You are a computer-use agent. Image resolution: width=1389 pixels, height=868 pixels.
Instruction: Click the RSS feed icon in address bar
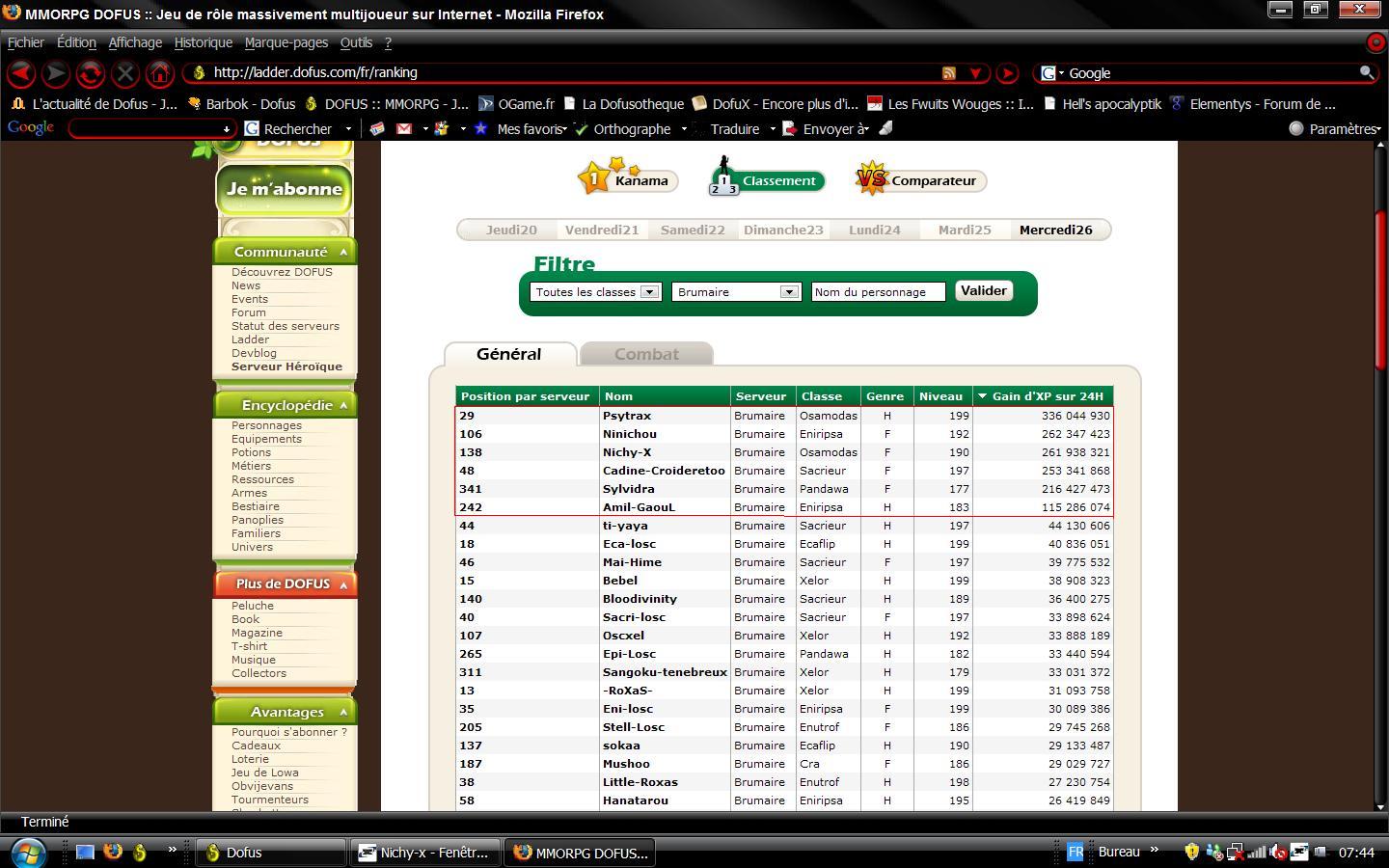pyautogui.click(x=949, y=73)
